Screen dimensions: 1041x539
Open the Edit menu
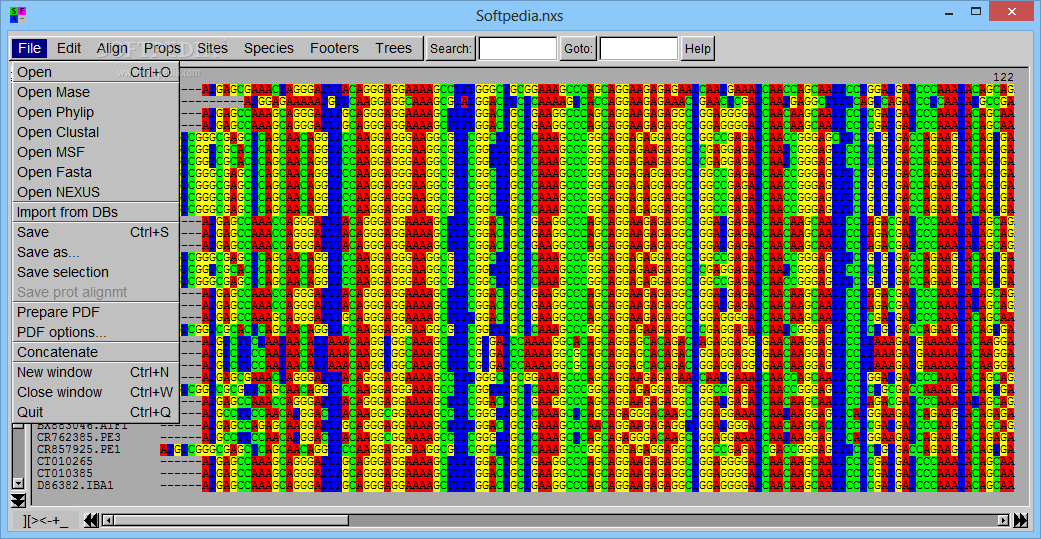pos(69,48)
